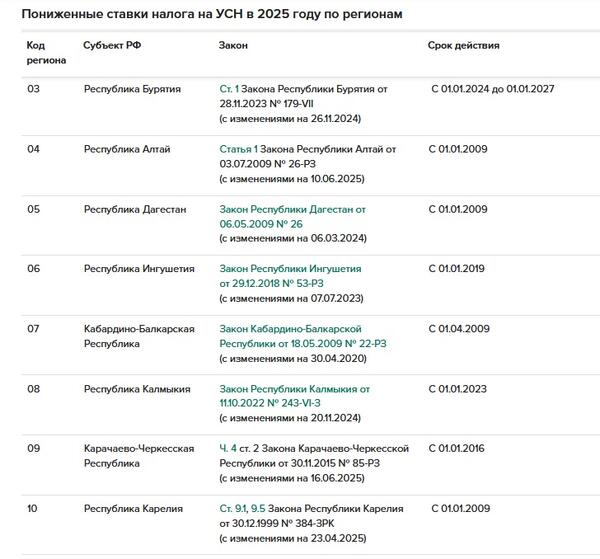Click the region code '07' cell
The image size is (600, 559).
33,329
